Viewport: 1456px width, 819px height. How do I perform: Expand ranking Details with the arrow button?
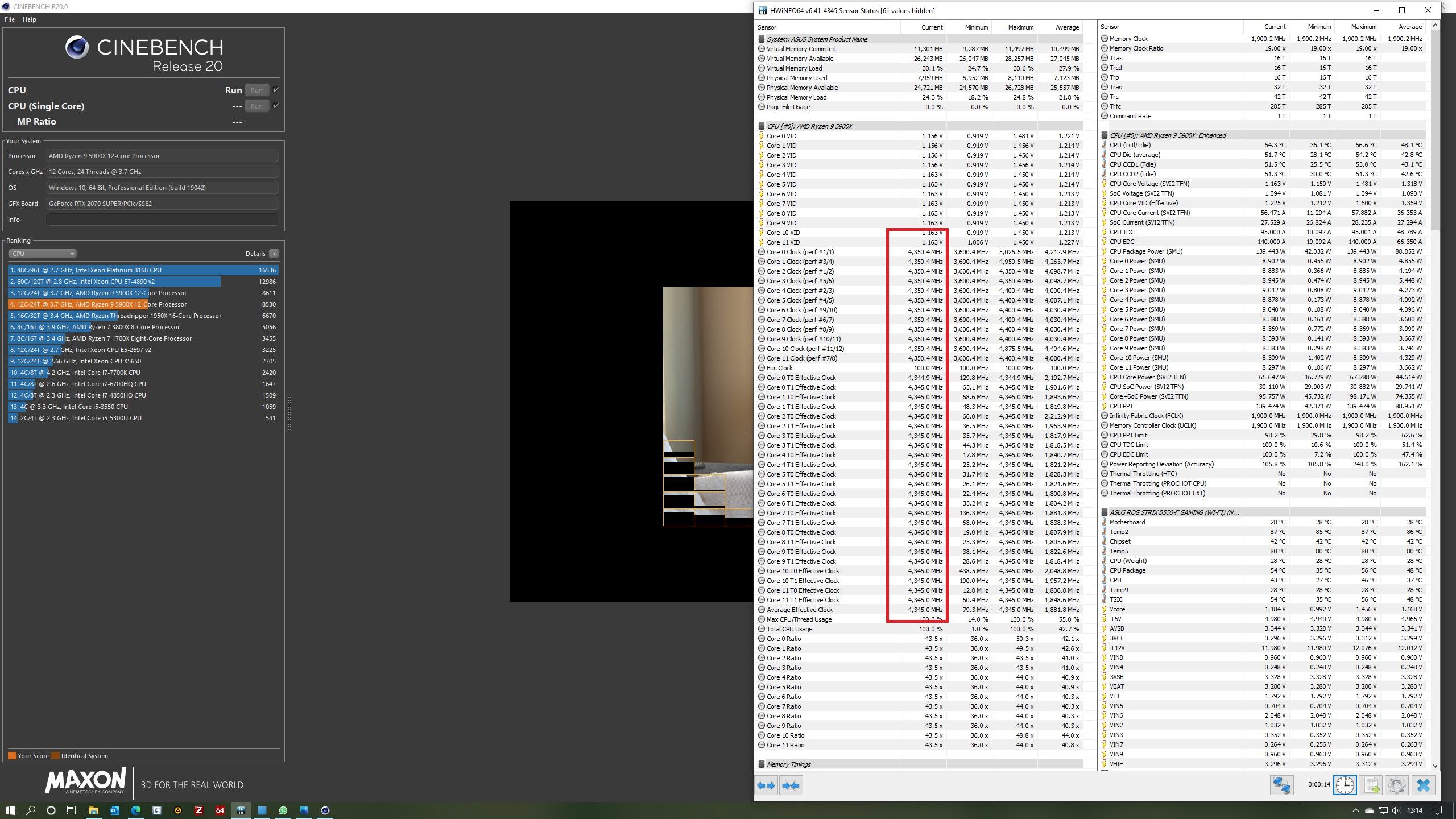[x=274, y=254]
